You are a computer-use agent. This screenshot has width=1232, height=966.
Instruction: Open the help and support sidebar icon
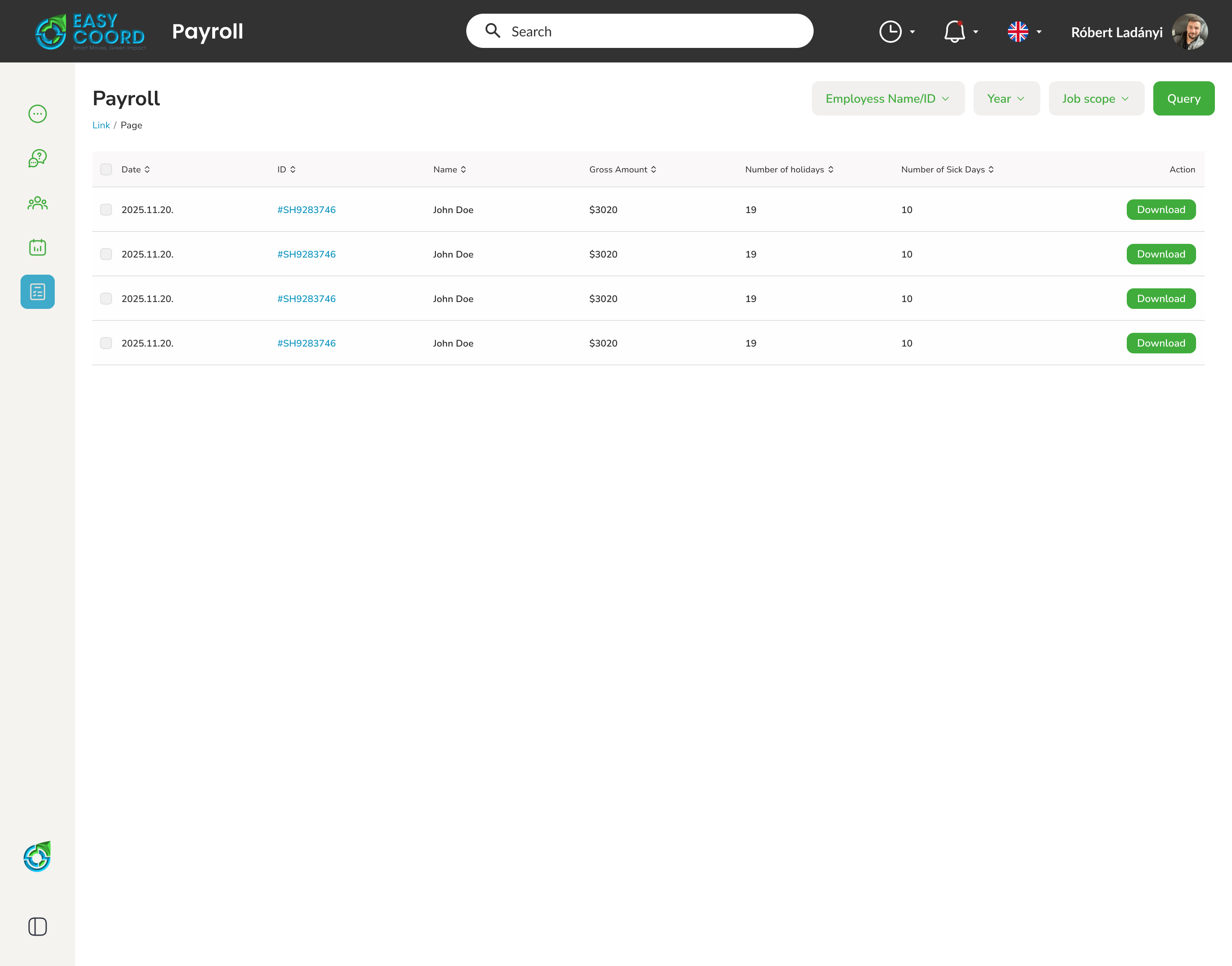tap(37, 158)
